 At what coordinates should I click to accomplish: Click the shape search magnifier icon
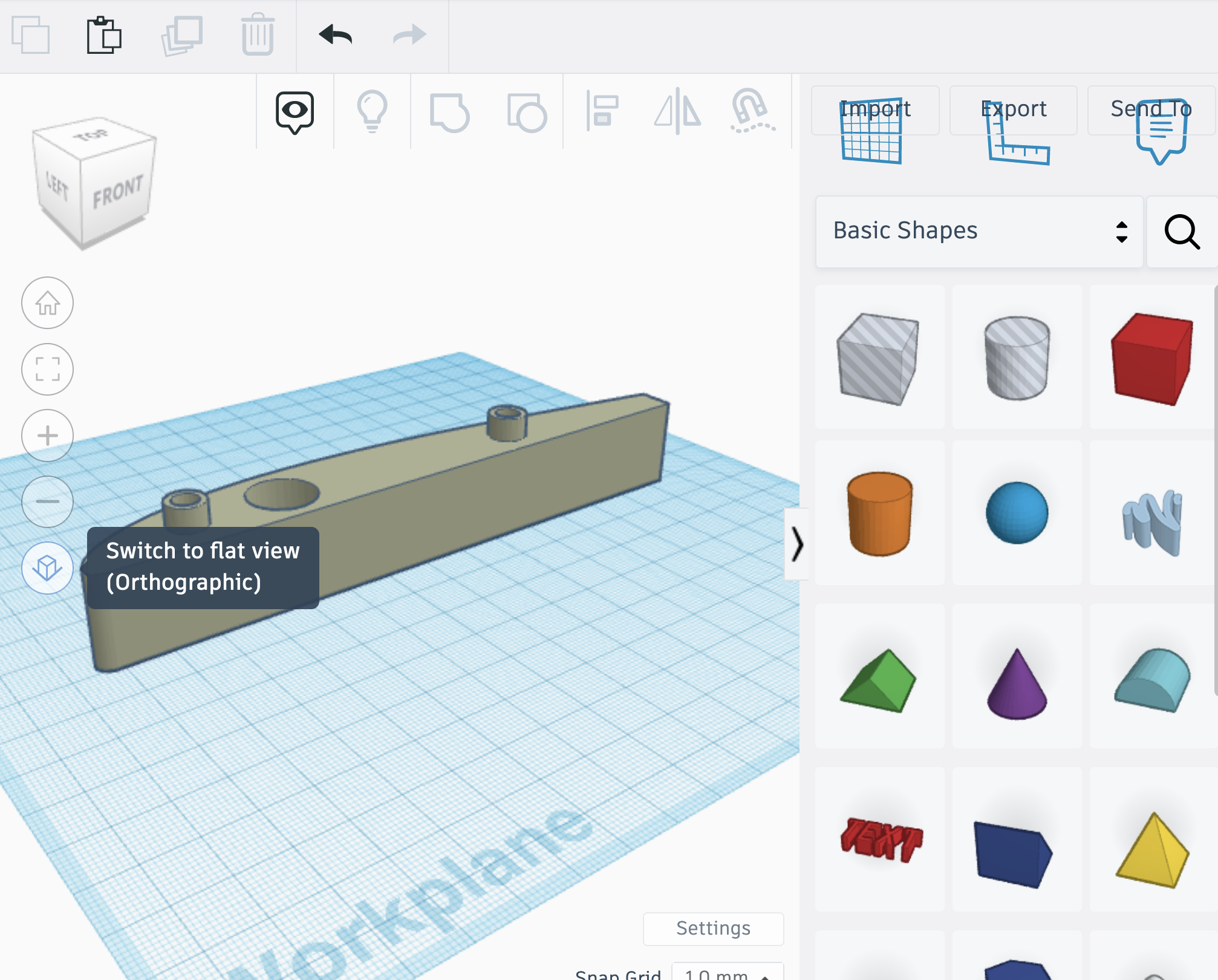tap(1182, 231)
